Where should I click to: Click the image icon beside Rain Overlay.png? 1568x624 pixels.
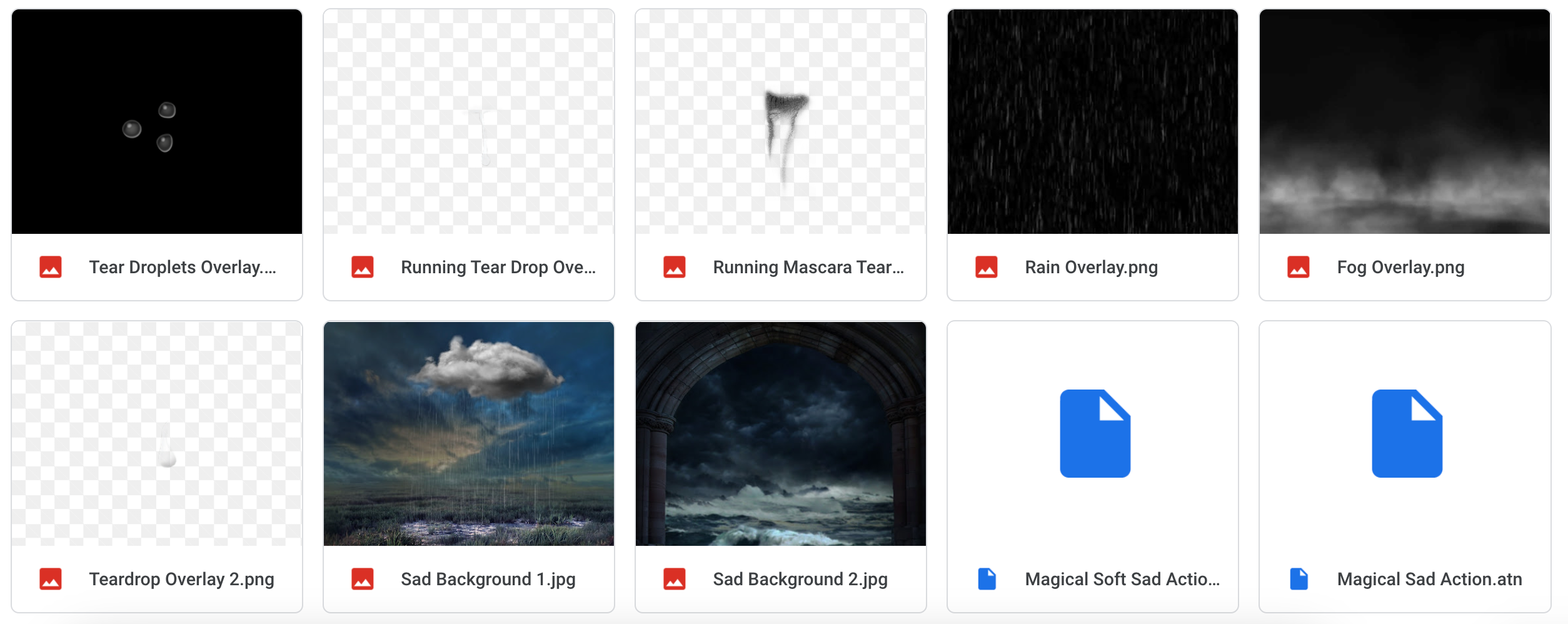click(x=987, y=267)
